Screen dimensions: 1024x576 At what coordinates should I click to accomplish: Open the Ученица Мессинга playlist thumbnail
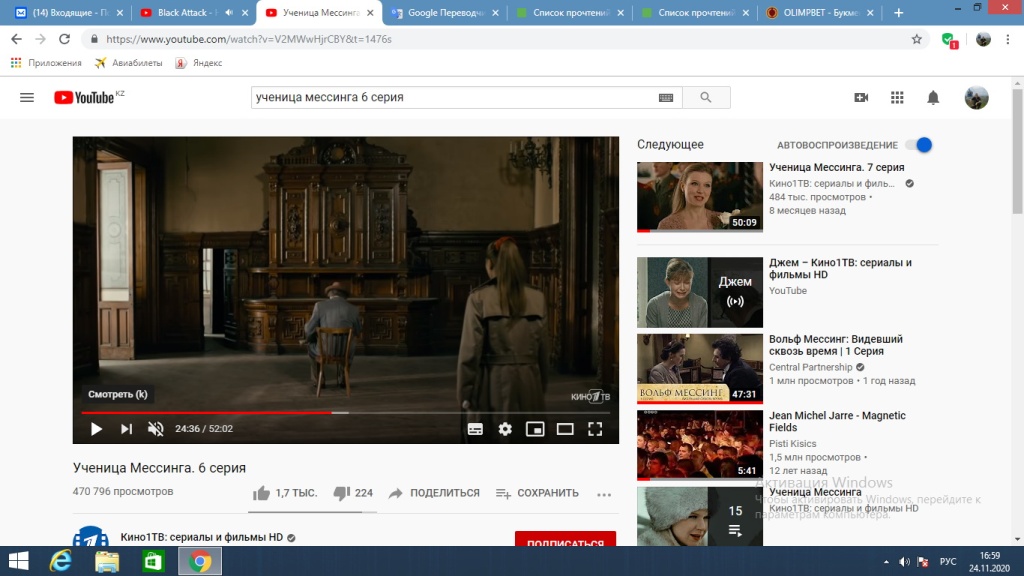(699, 516)
